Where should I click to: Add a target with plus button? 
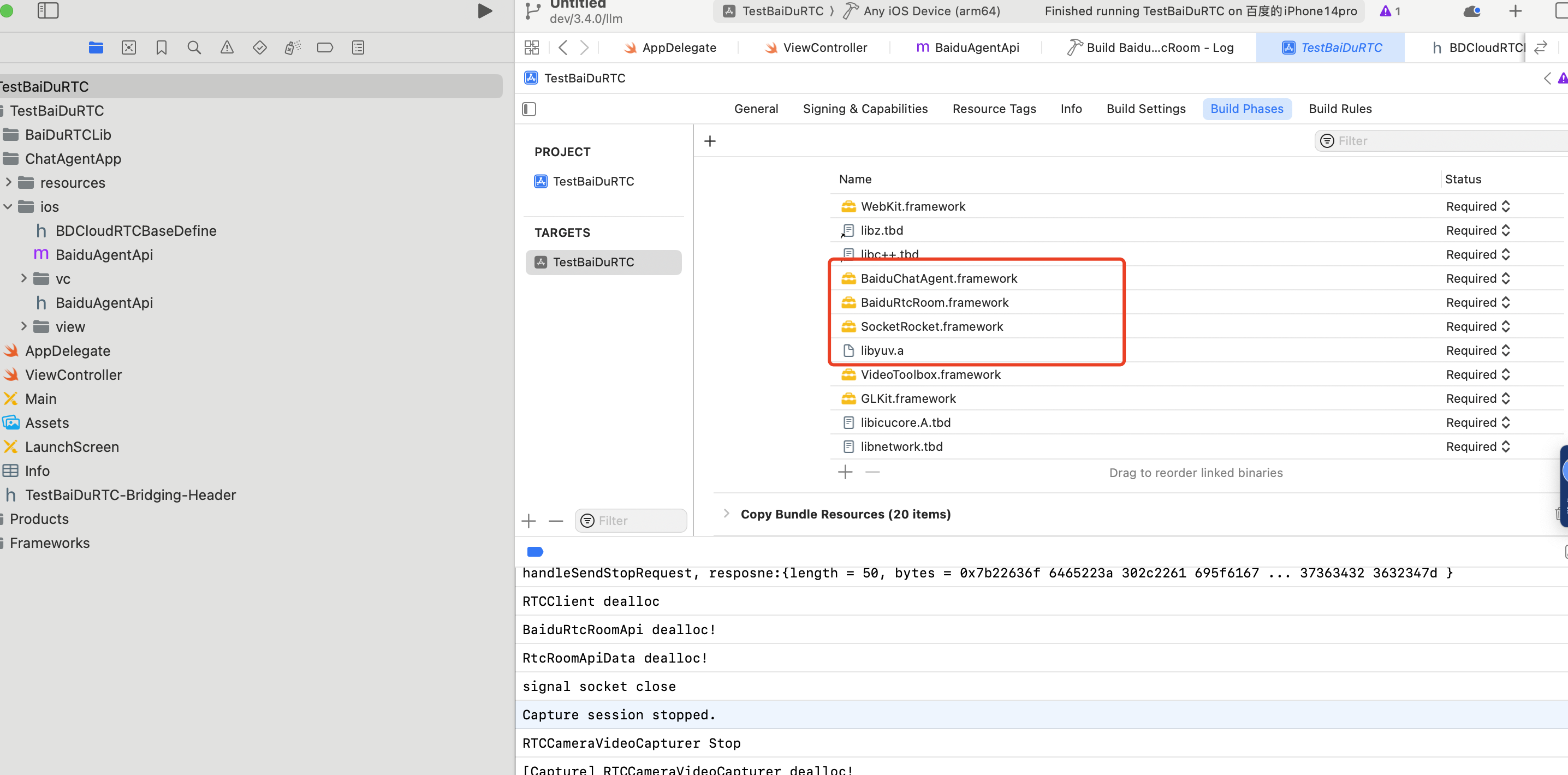click(528, 521)
